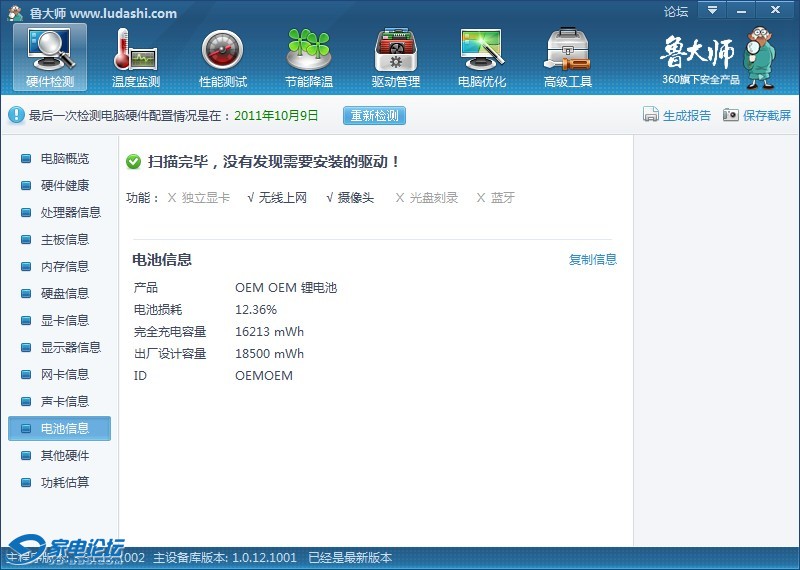Click the 无线上网 checked feature
Viewport: 800px width, 570px height.
(282, 198)
